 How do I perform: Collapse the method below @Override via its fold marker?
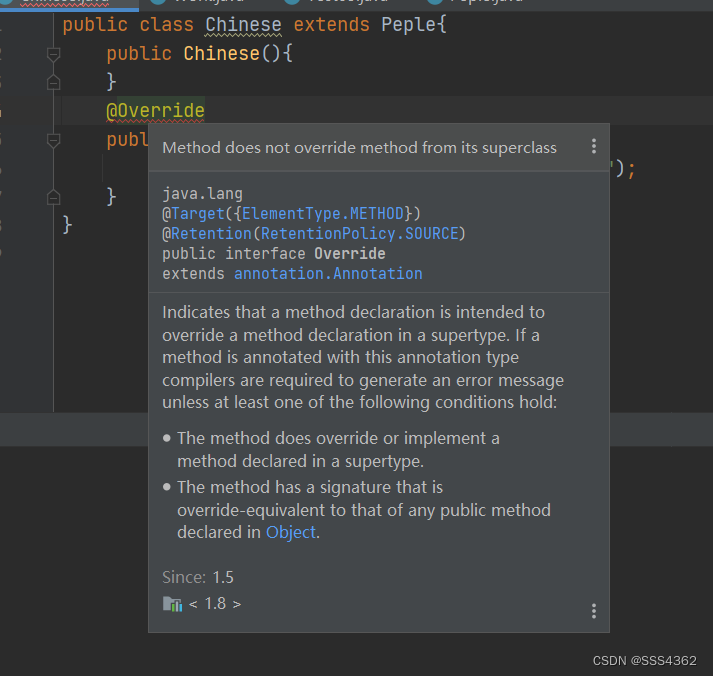[x=54, y=140]
